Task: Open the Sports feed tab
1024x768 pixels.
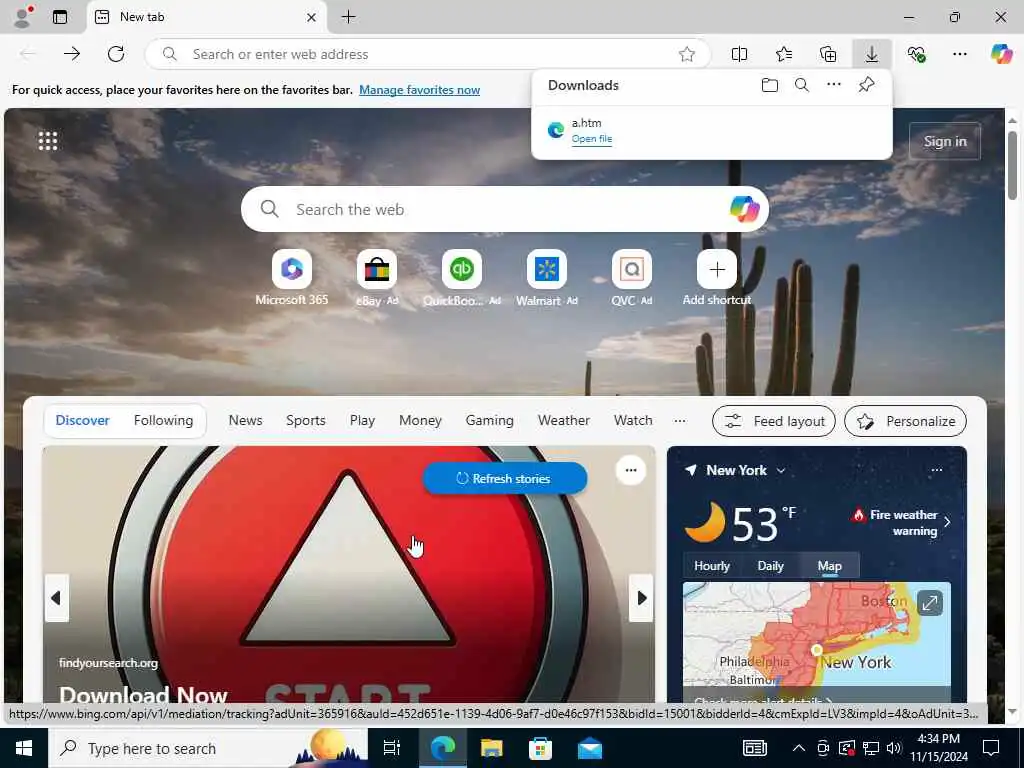Action: (x=306, y=421)
